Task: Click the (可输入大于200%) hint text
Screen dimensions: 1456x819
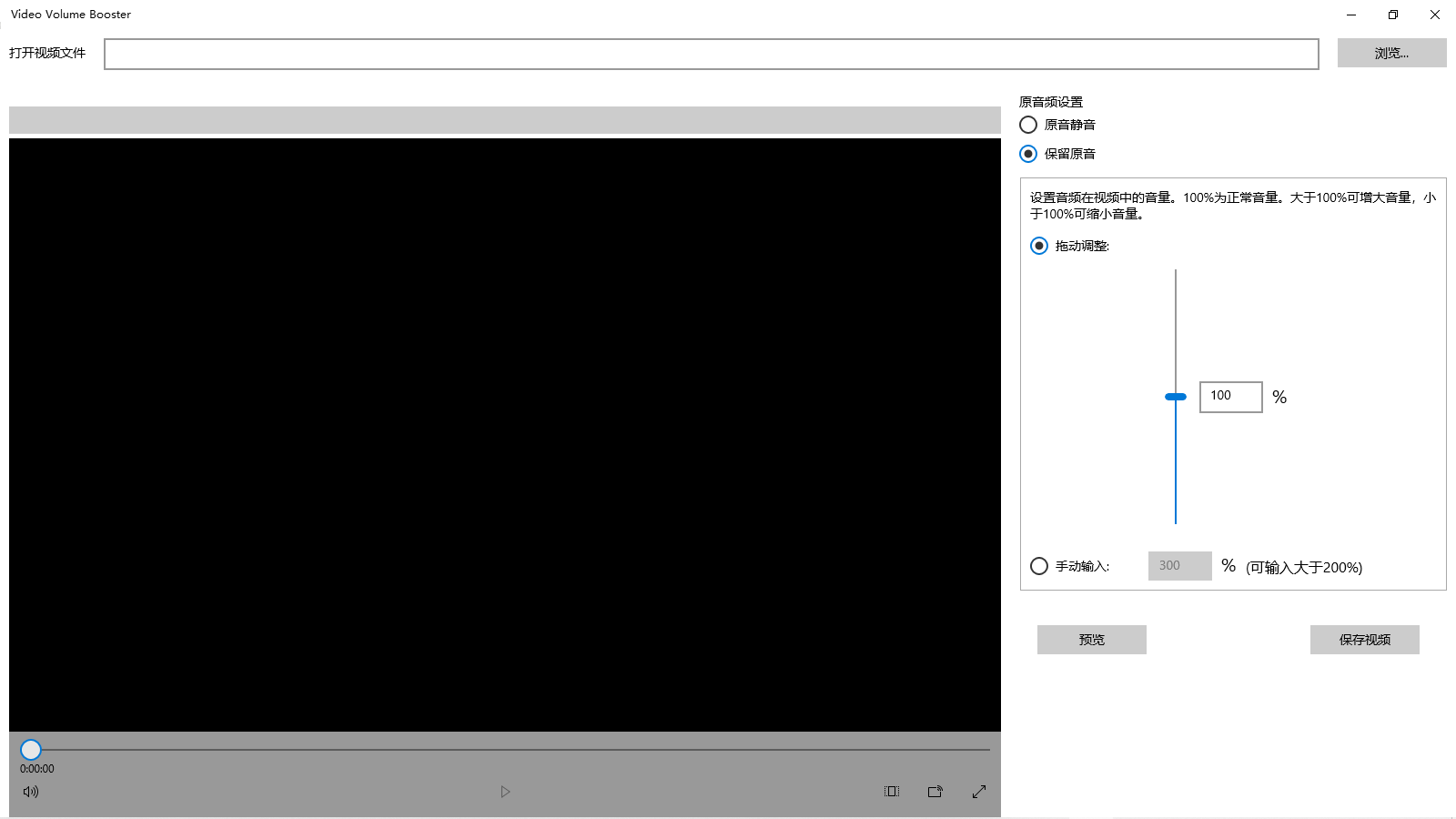Action: pyautogui.click(x=1304, y=567)
